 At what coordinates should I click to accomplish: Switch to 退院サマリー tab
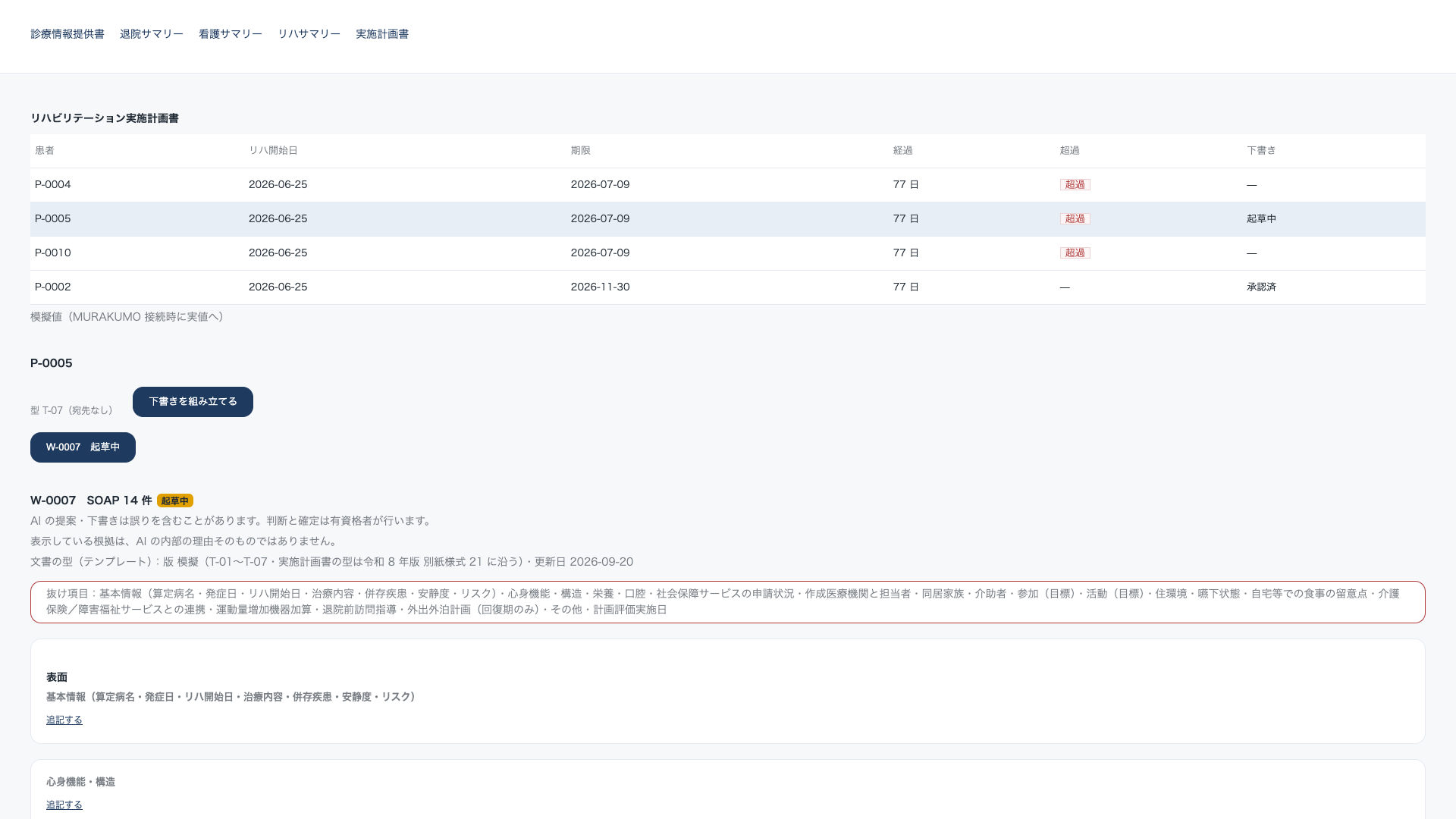[x=152, y=34]
